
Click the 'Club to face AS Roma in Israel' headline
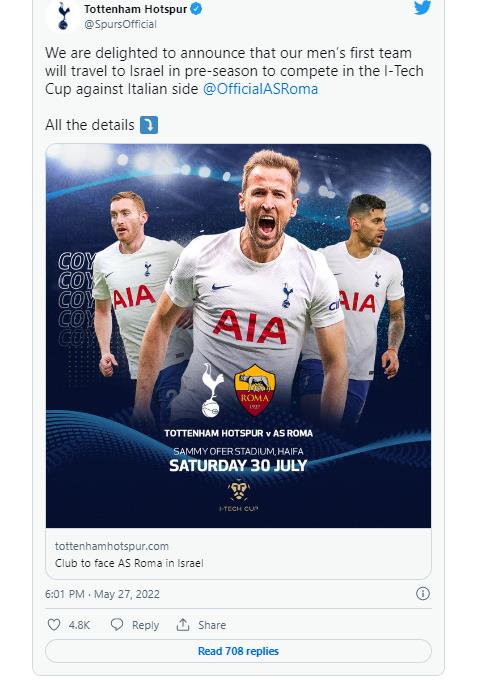pyautogui.click(x=129, y=563)
